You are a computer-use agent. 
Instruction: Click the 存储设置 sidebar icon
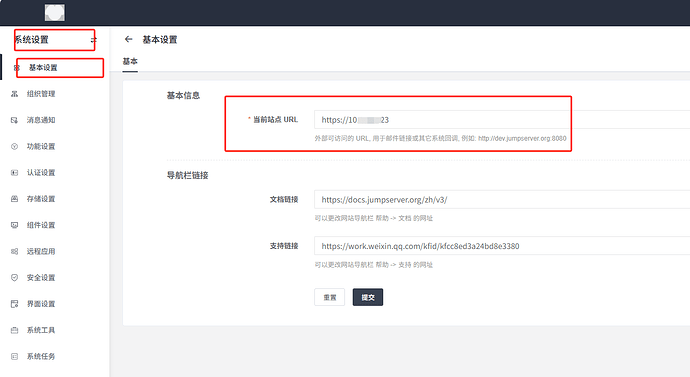[x=15, y=199]
